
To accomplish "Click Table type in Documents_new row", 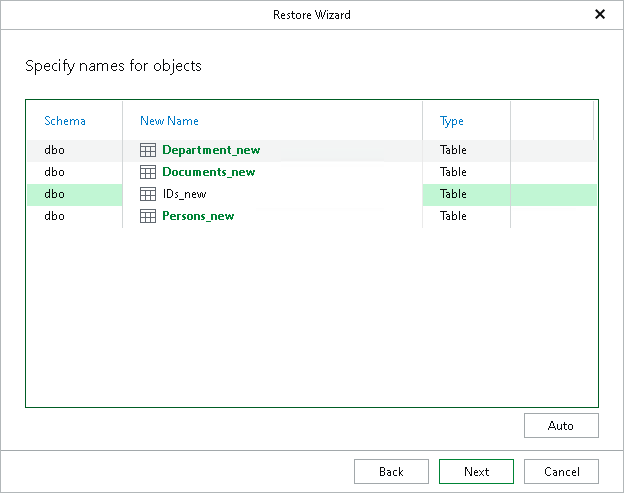I will click(453, 172).
